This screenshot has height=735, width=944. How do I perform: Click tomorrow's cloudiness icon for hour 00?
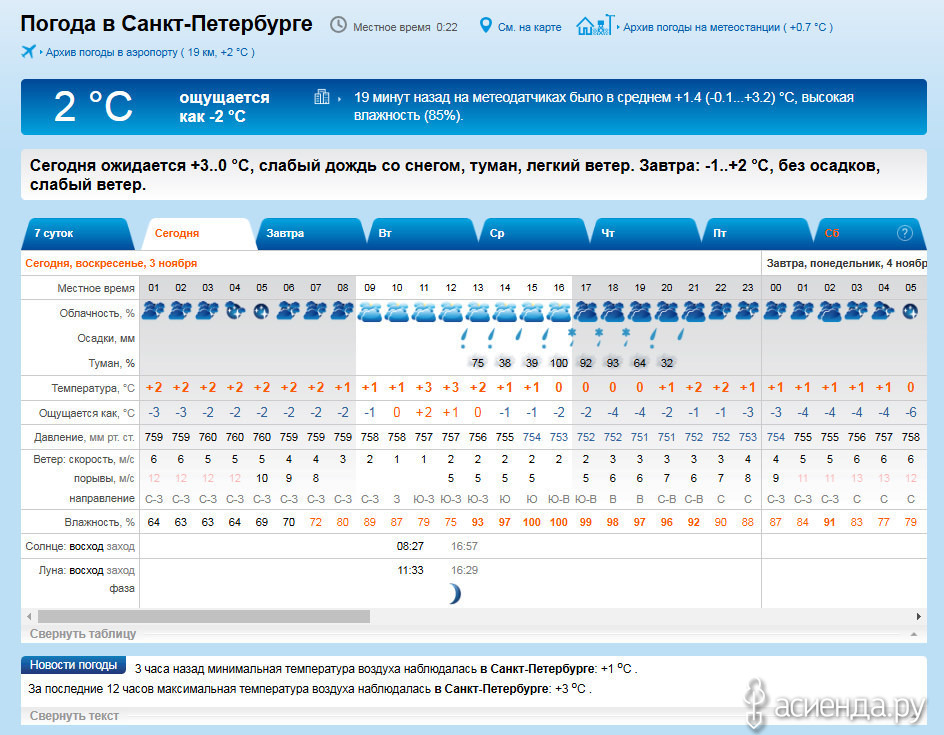(775, 311)
